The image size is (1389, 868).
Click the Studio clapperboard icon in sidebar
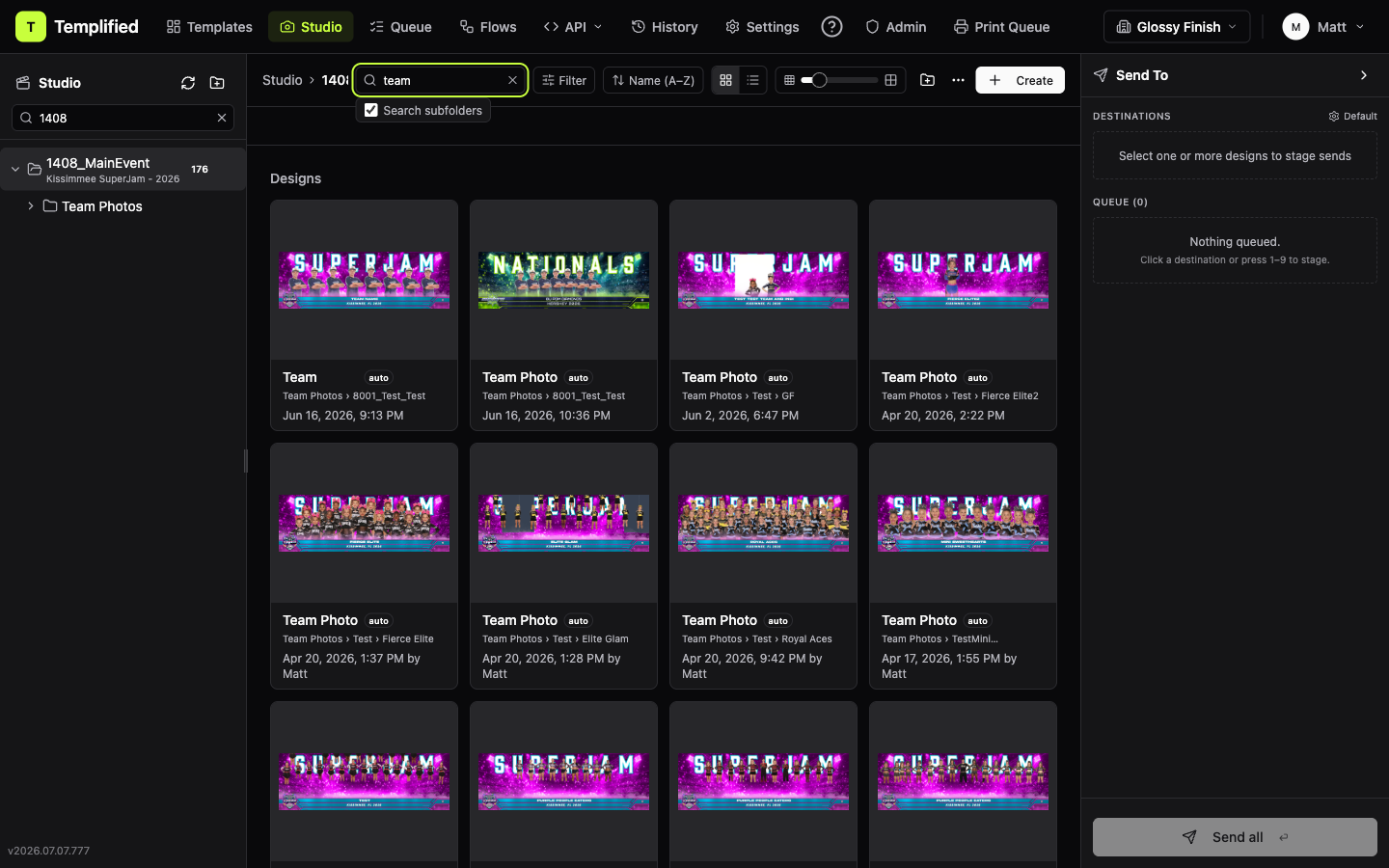pos(23,83)
